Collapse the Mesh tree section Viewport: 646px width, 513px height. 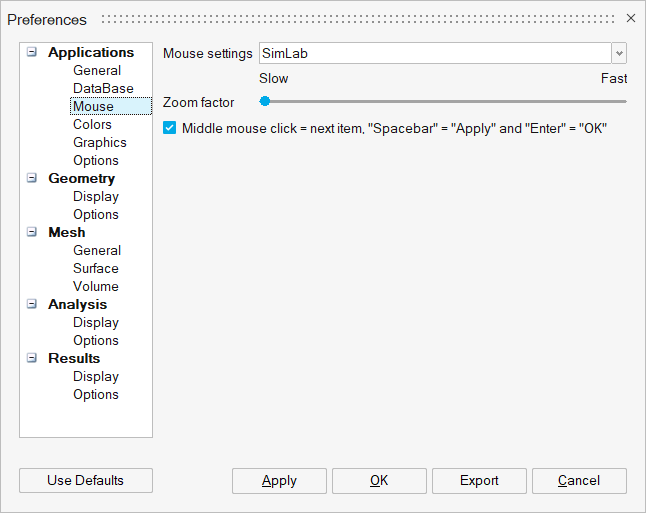coord(32,233)
